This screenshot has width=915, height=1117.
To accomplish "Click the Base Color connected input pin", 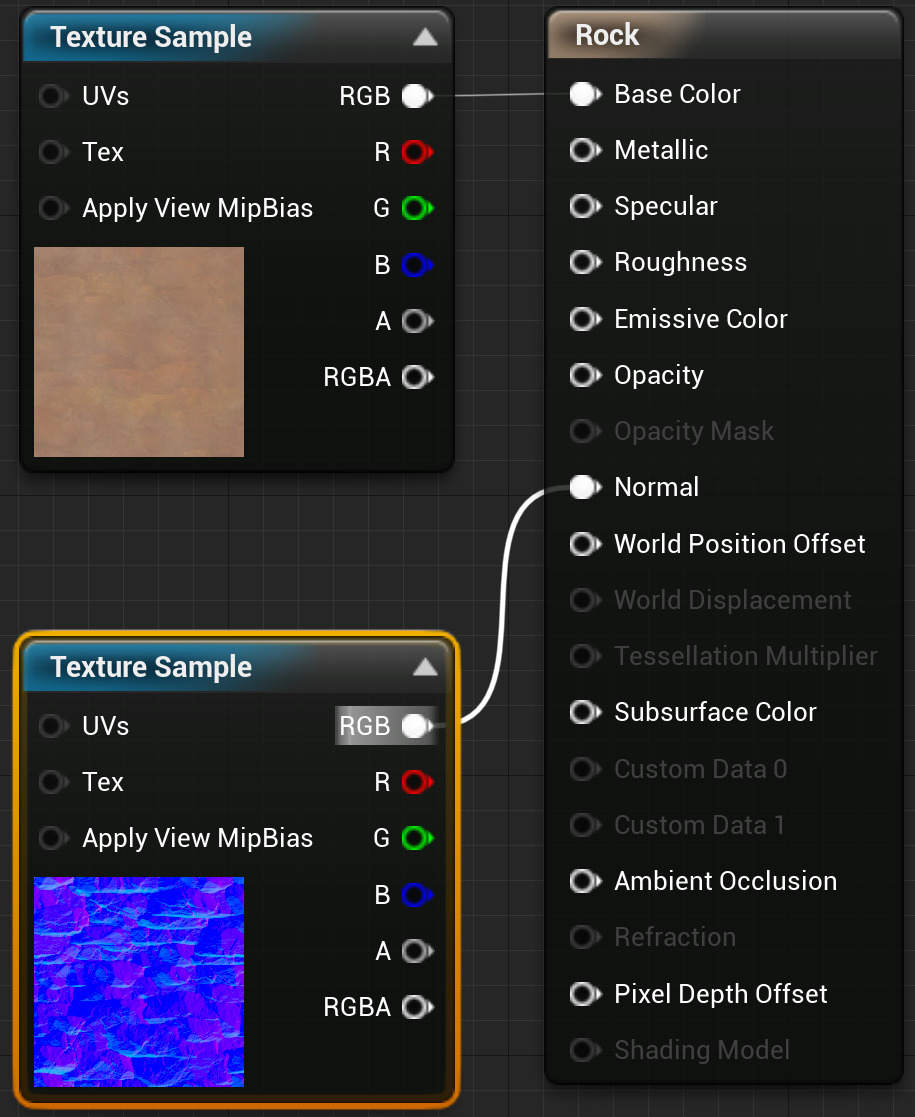I will pos(583,94).
